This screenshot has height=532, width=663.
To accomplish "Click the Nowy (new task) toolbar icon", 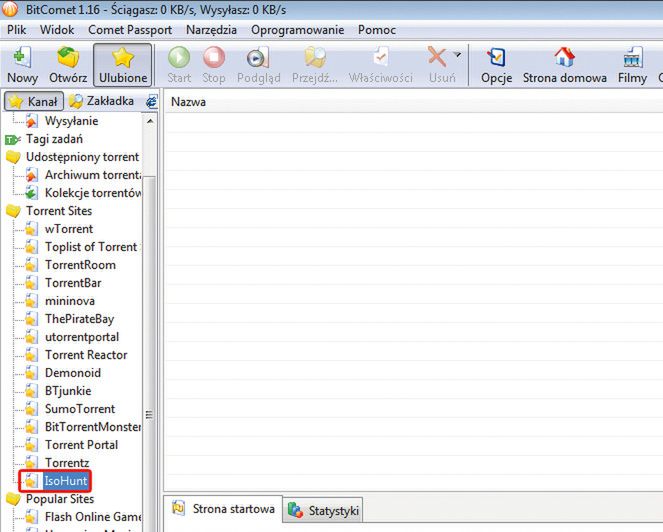I will [x=22, y=58].
